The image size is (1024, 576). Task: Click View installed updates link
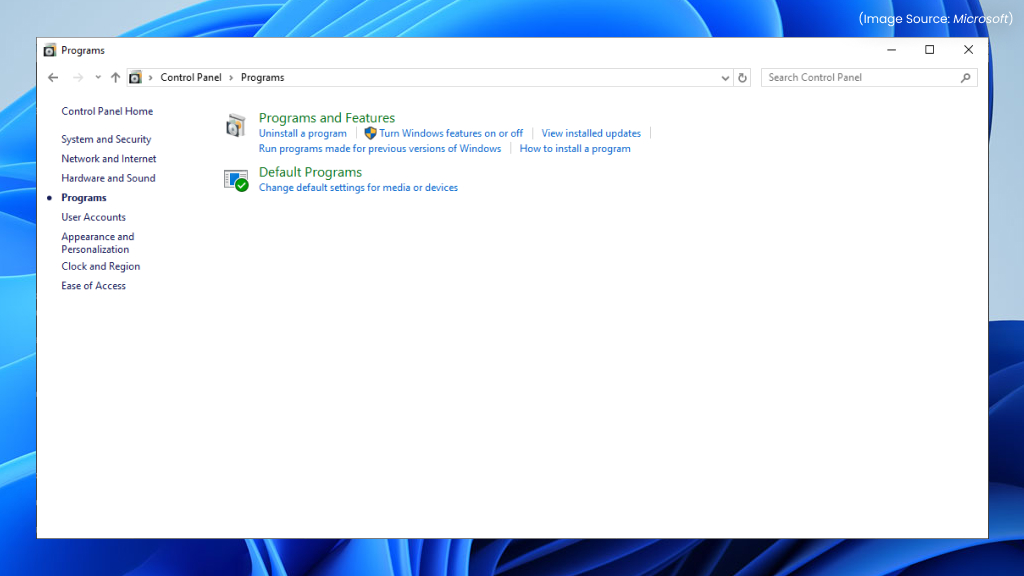click(591, 133)
